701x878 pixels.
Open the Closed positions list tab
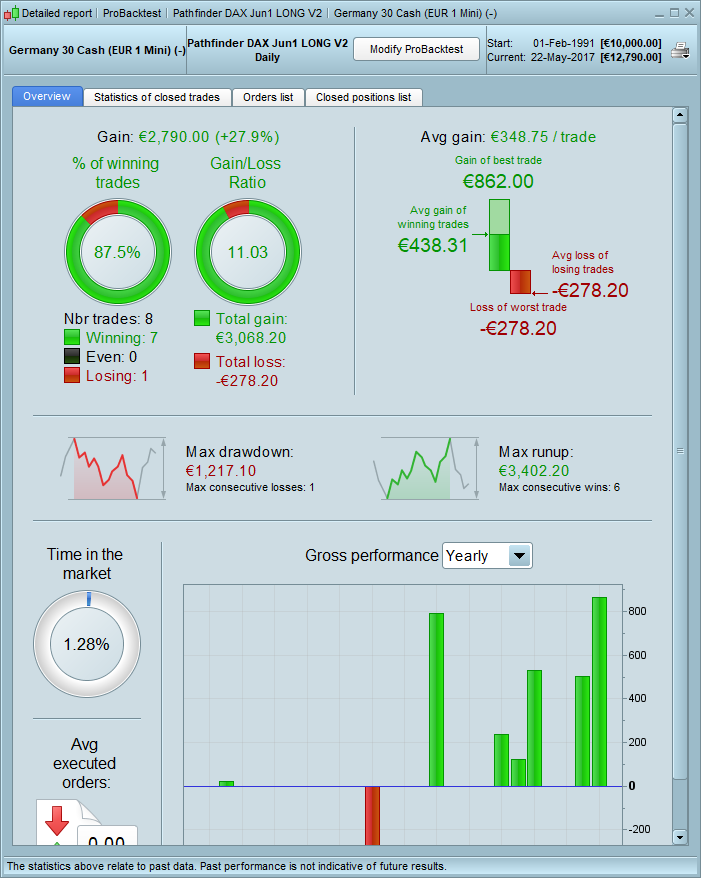[x=363, y=97]
